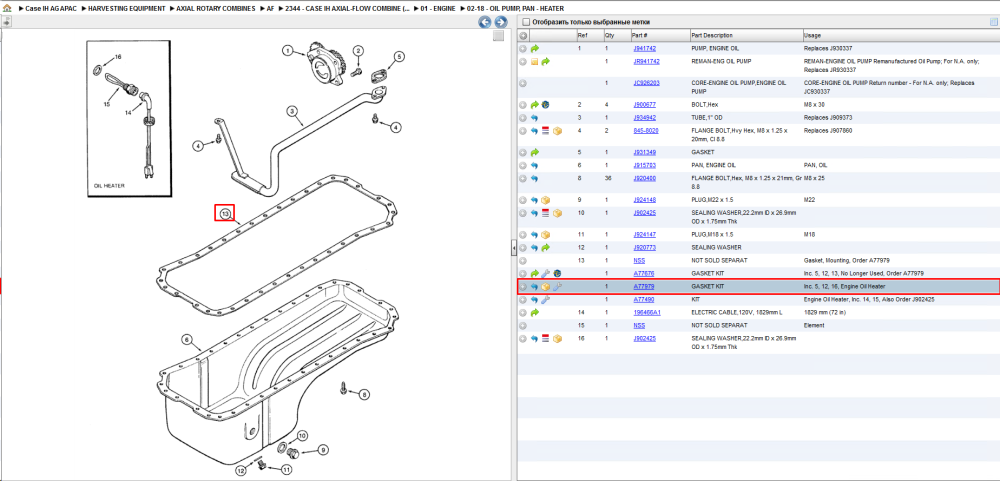
Task: Open part number link 845-8020
Action: (645, 131)
